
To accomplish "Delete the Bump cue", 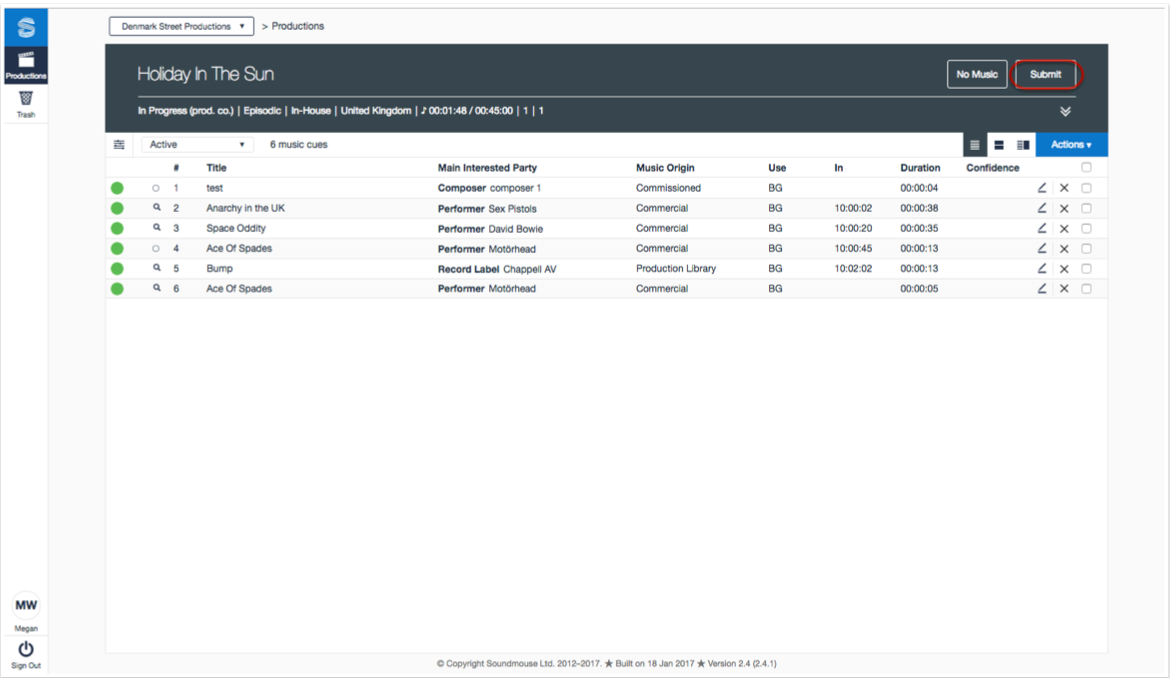I will tap(1064, 269).
